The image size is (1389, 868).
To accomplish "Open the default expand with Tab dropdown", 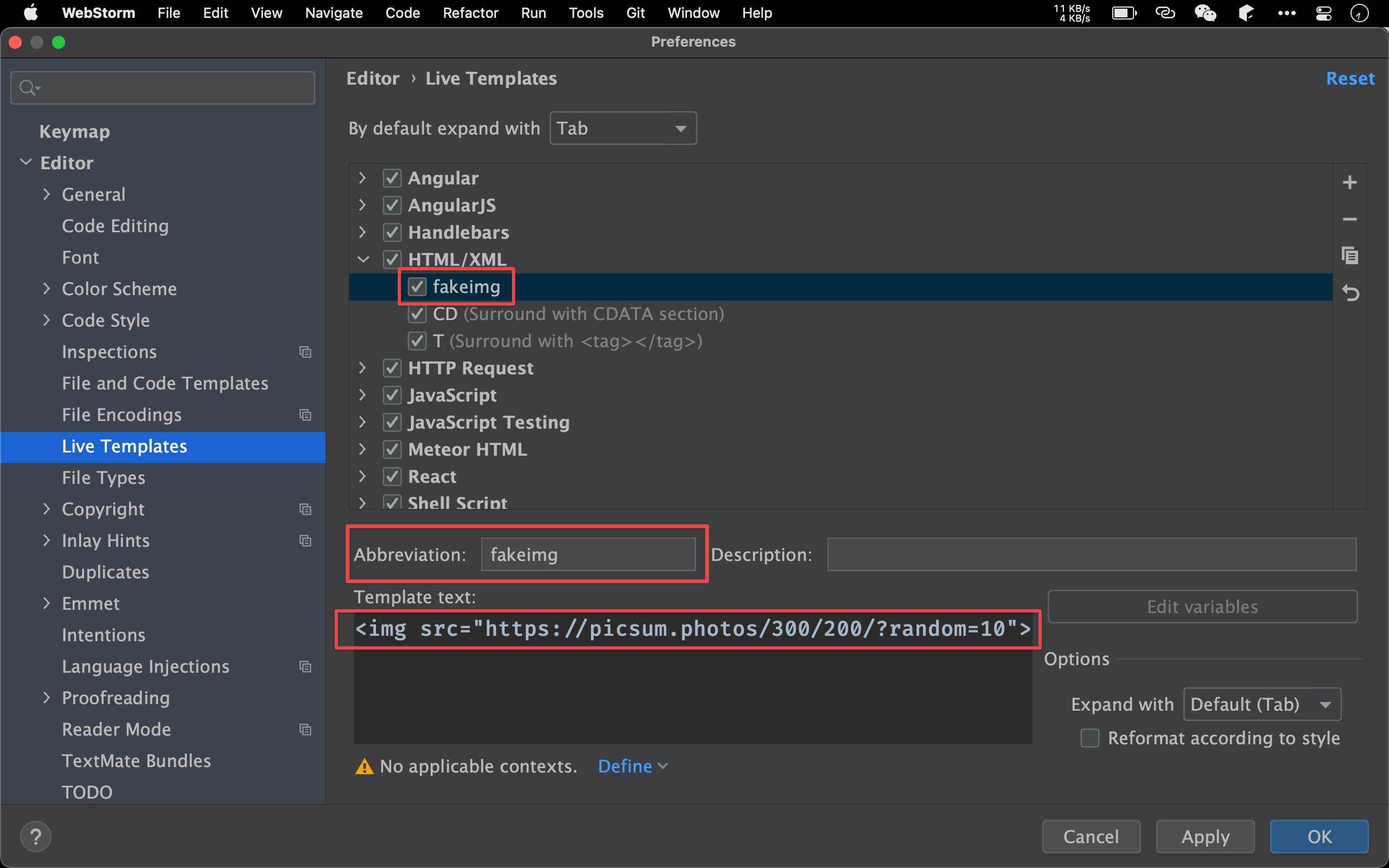I will coord(623,128).
